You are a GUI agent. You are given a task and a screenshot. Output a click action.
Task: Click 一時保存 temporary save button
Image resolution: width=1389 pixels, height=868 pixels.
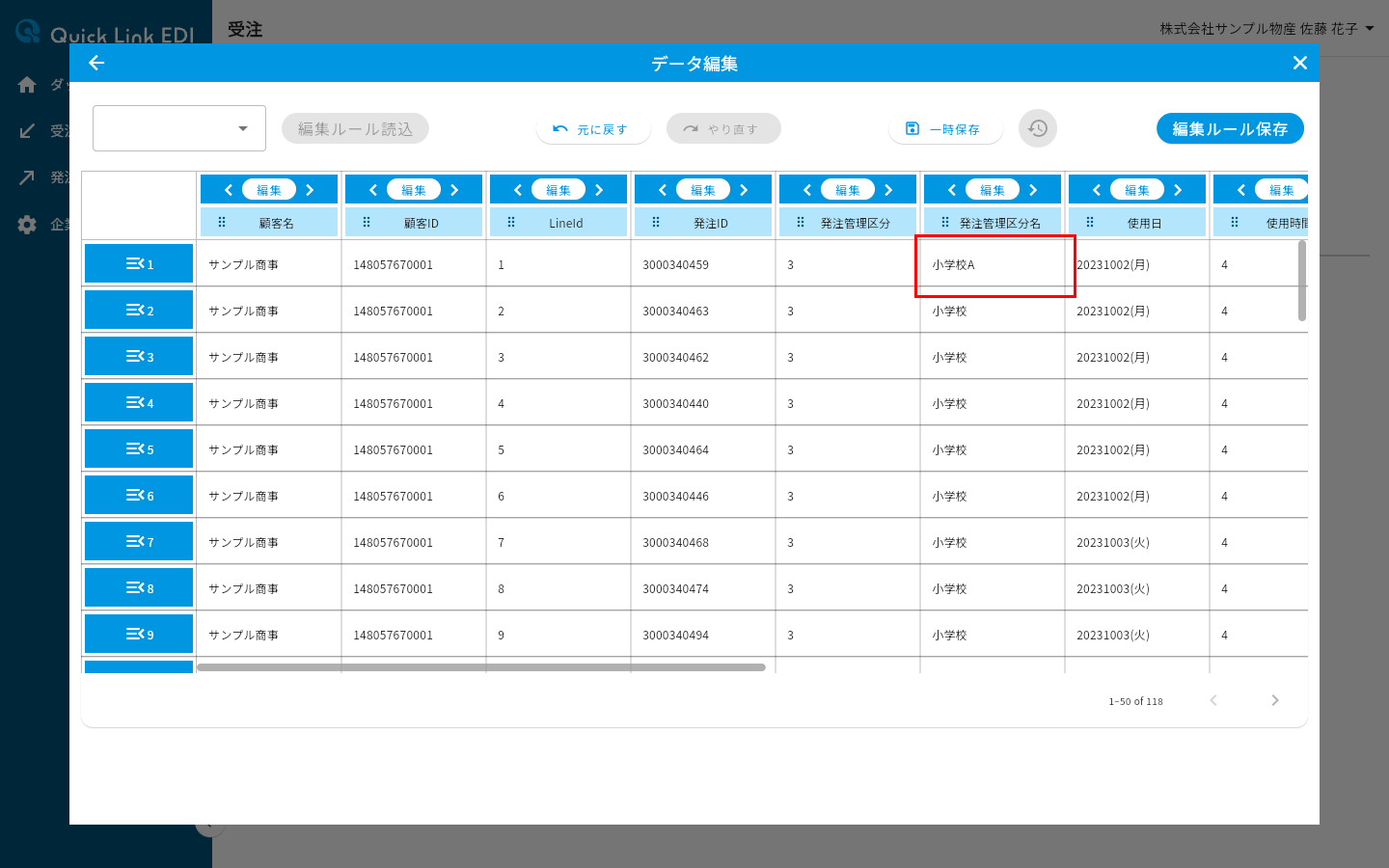pos(945,128)
